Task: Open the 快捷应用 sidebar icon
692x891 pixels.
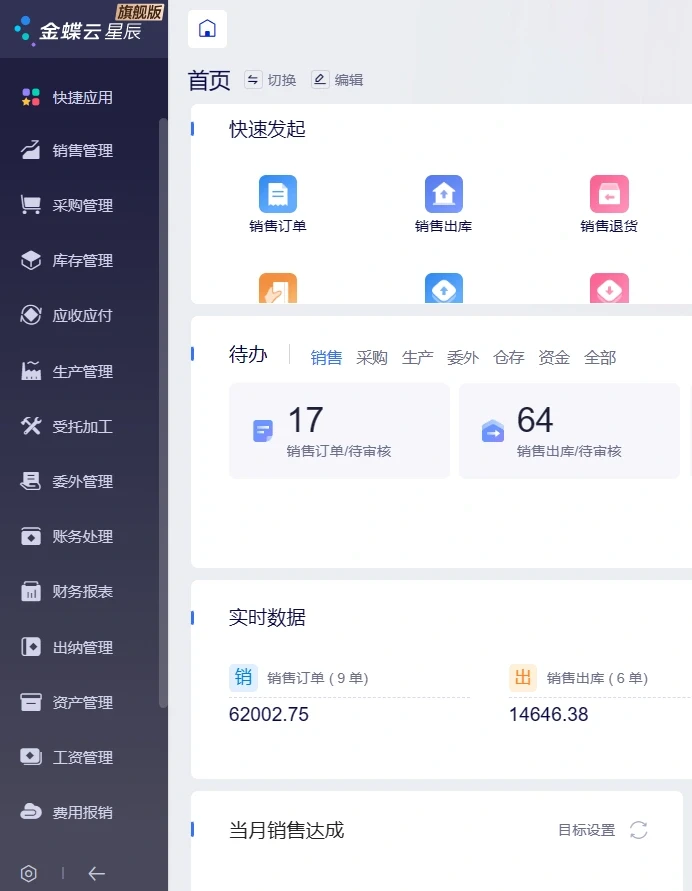Action: click(31, 97)
